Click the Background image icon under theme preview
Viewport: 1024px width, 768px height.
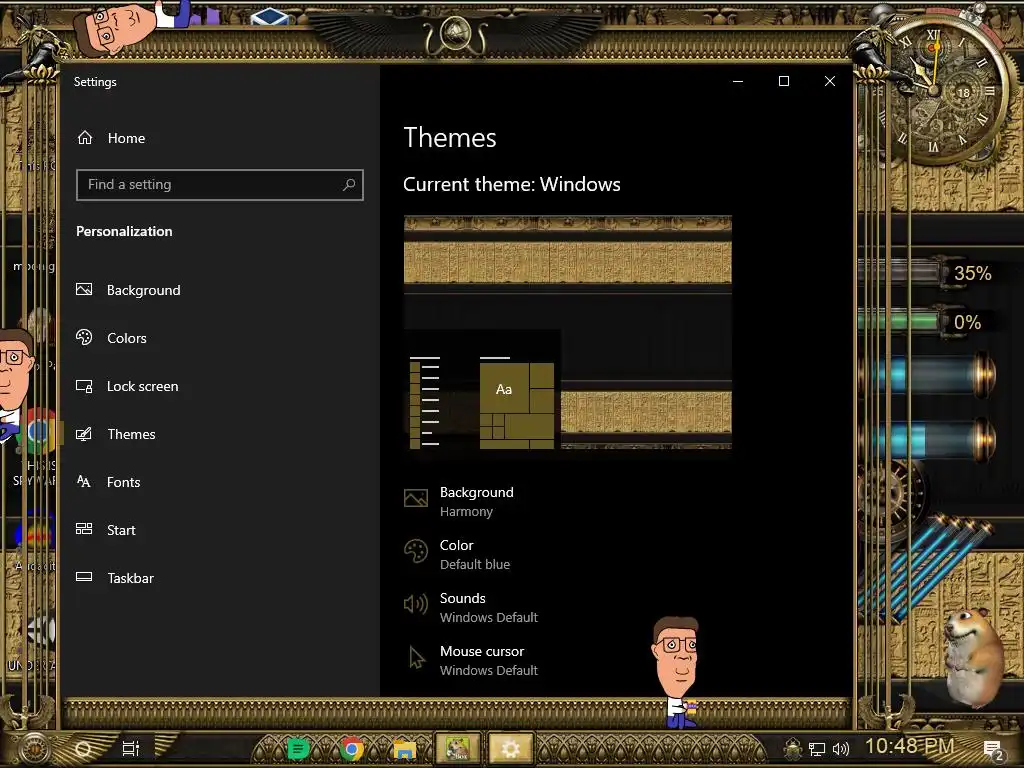point(416,499)
